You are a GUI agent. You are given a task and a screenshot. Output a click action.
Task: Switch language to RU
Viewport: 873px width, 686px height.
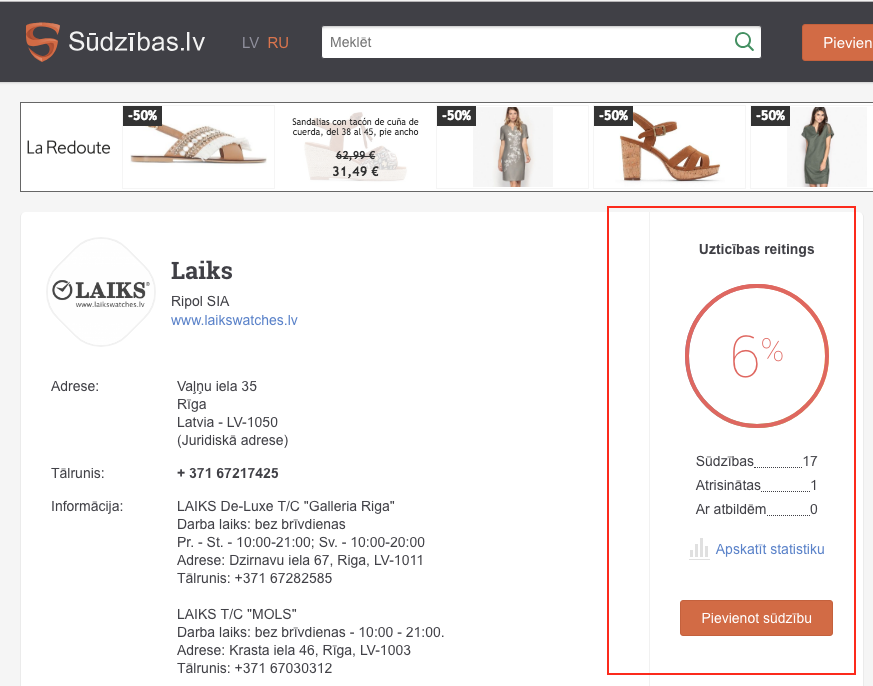point(278,43)
